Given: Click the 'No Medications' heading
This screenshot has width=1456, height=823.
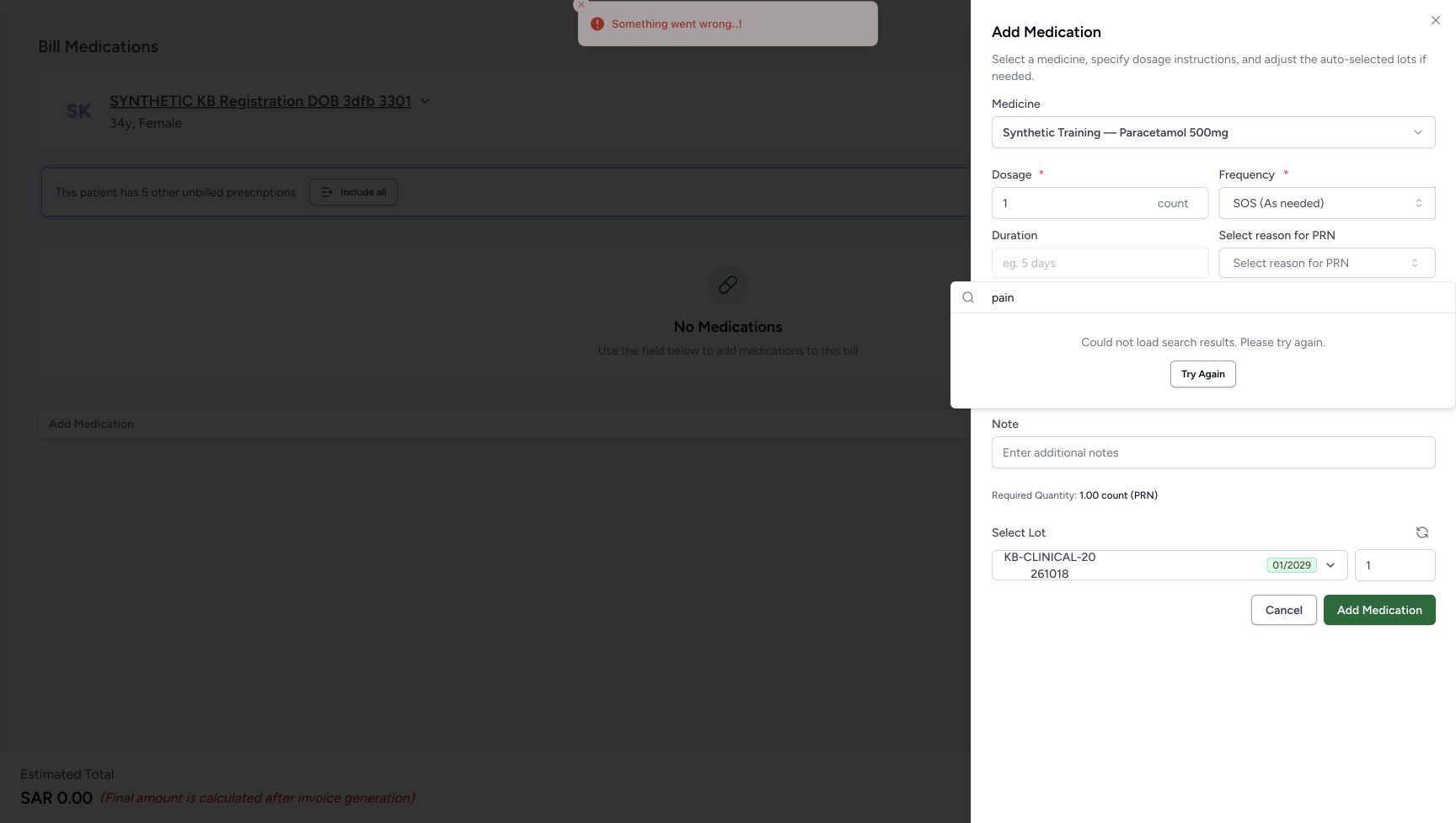Looking at the screenshot, I should pos(728,327).
